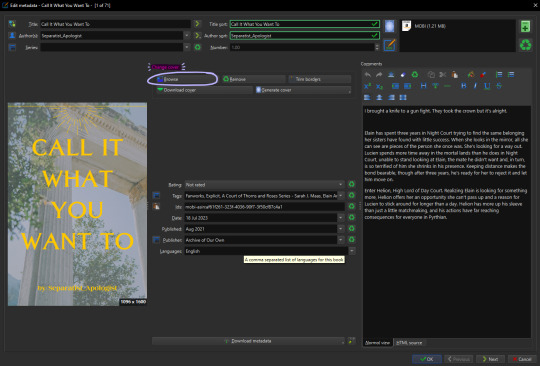Open the manage authors editor icon
The width and height of the screenshot is (540, 366).
point(12,35)
